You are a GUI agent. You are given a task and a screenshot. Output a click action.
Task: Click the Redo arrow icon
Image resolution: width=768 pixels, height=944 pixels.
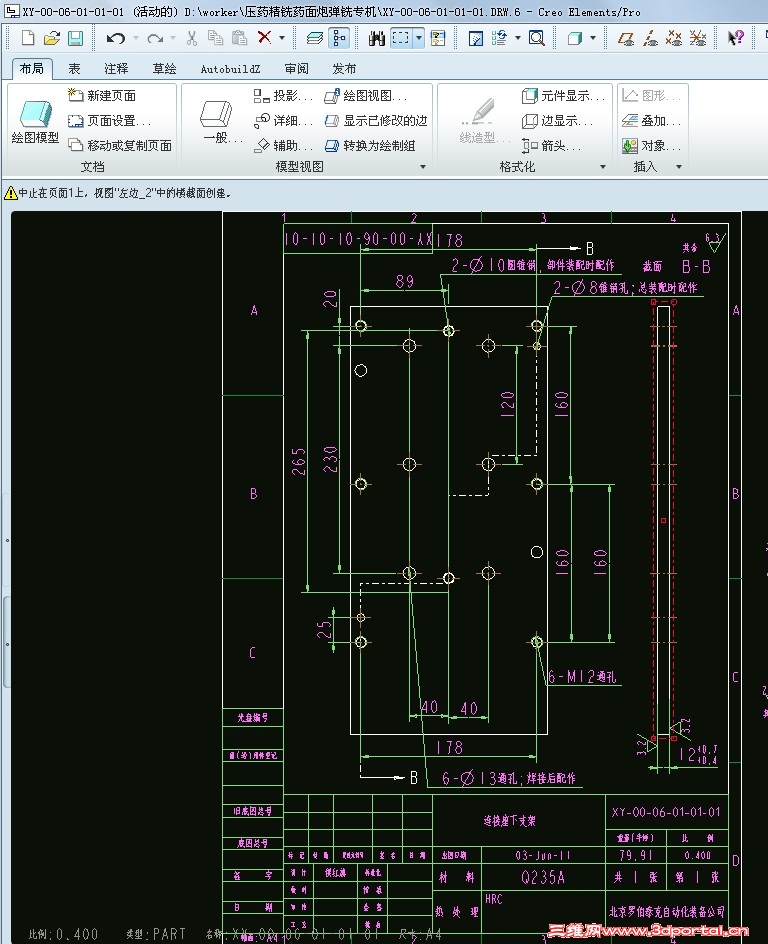pos(155,38)
